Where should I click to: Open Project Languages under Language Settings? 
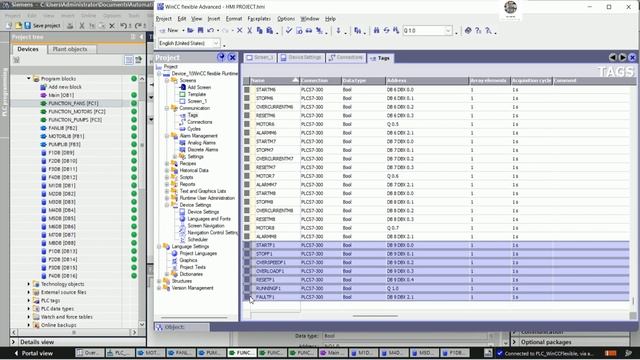[x=198, y=253]
